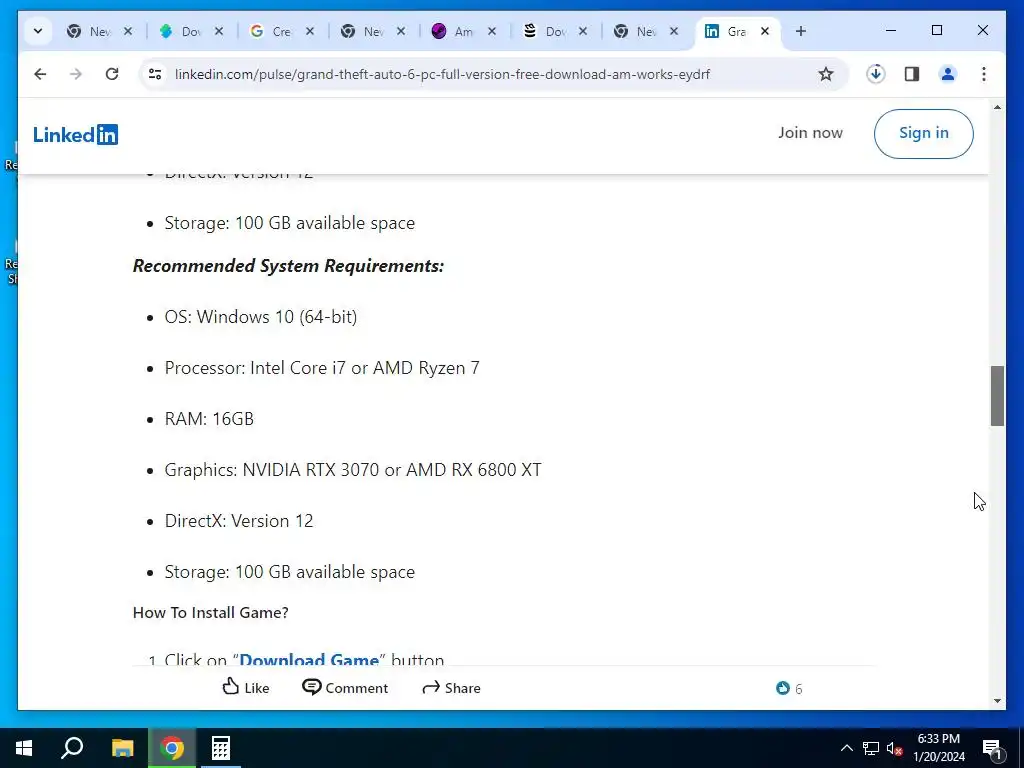The width and height of the screenshot is (1024, 768).
Task: Bookmark this page with star icon
Action: pos(826,74)
